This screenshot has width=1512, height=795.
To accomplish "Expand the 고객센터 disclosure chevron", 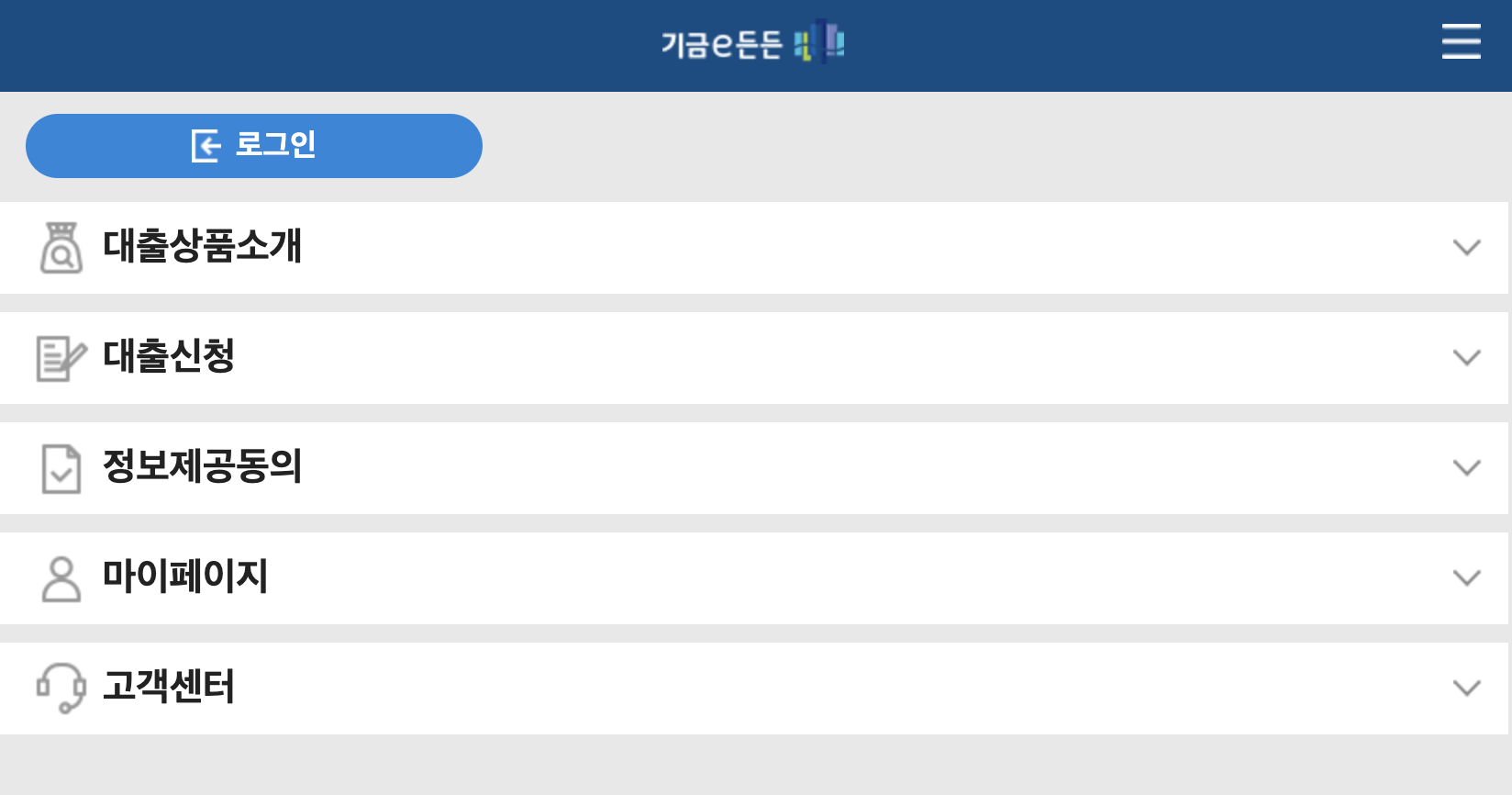I will (x=1466, y=688).
